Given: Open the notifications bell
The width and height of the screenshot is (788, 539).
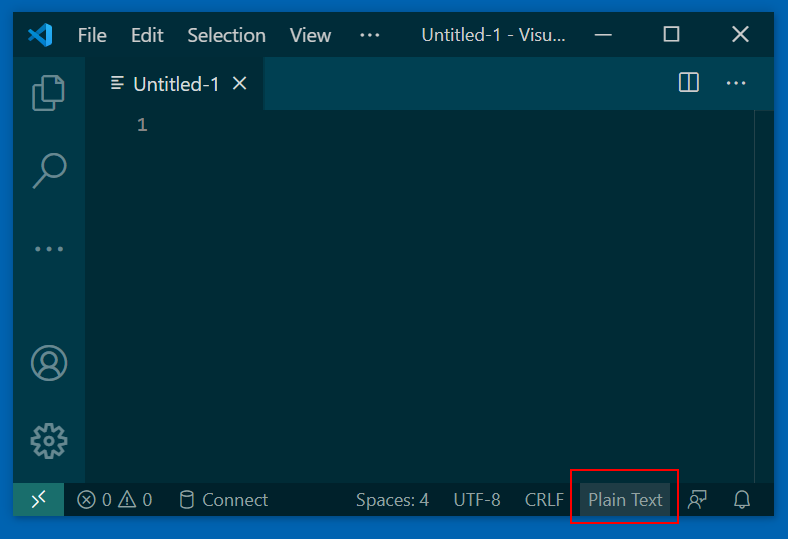Looking at the screenshot, I should [x=742, y=500].
